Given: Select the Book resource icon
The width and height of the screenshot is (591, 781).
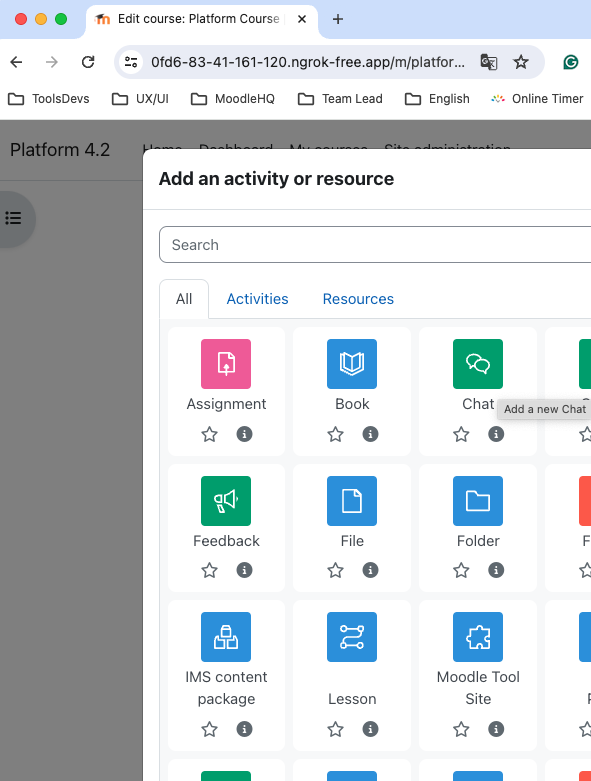Looking at the screenshot, I should coord(352,364).
